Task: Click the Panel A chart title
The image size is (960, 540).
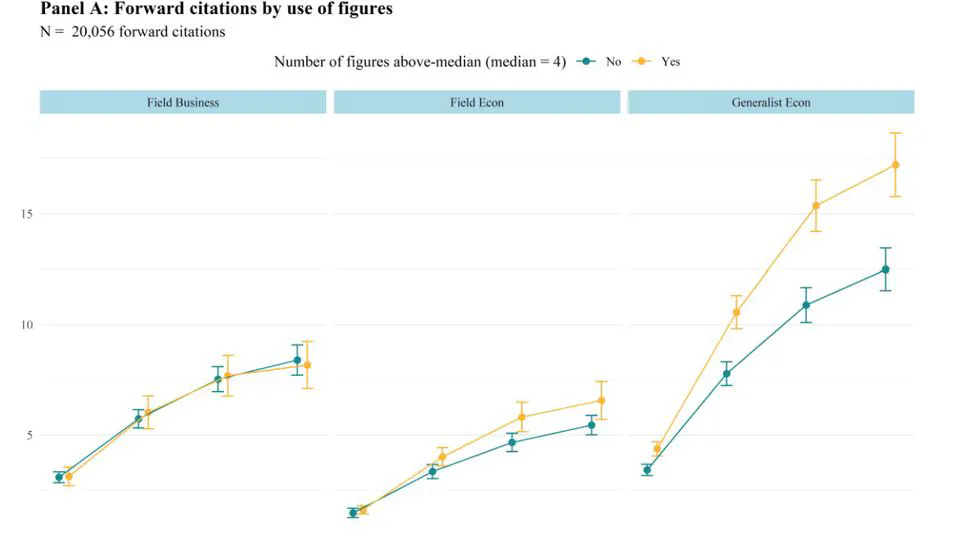Action: pyautogui.click(x=216, y=10)
